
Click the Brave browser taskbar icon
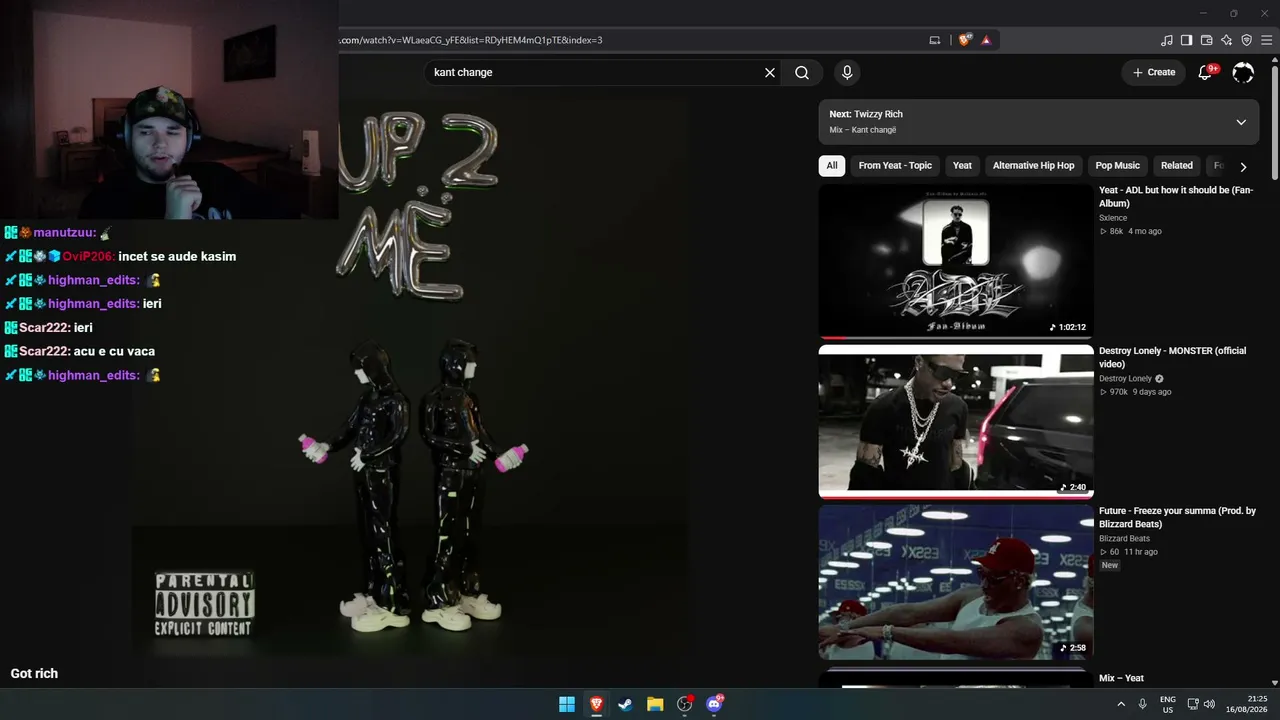pos(596,704)
